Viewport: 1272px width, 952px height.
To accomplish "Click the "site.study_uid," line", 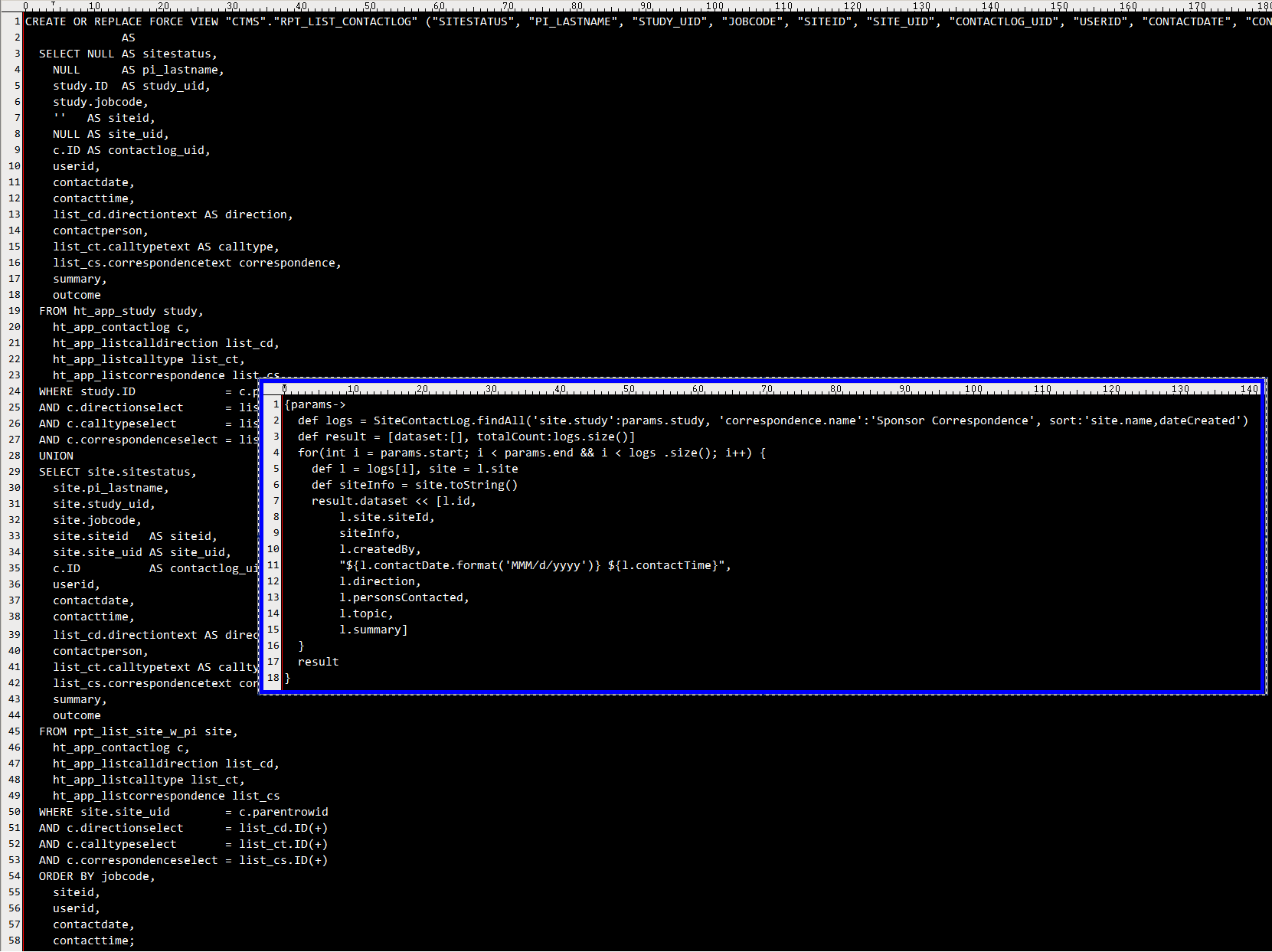I will (x=104, y=504).
